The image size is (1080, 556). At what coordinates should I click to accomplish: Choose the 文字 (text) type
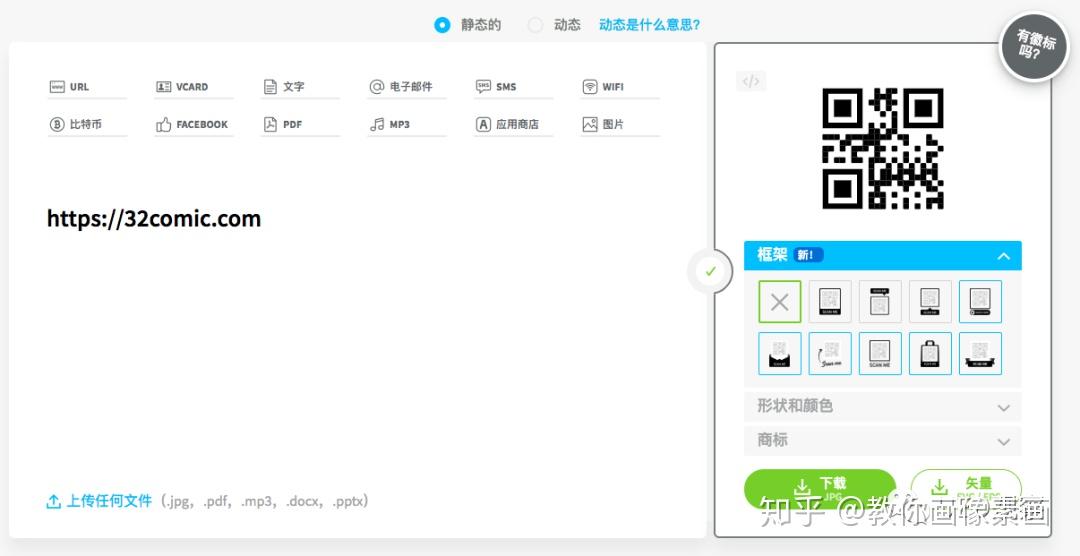300,87
